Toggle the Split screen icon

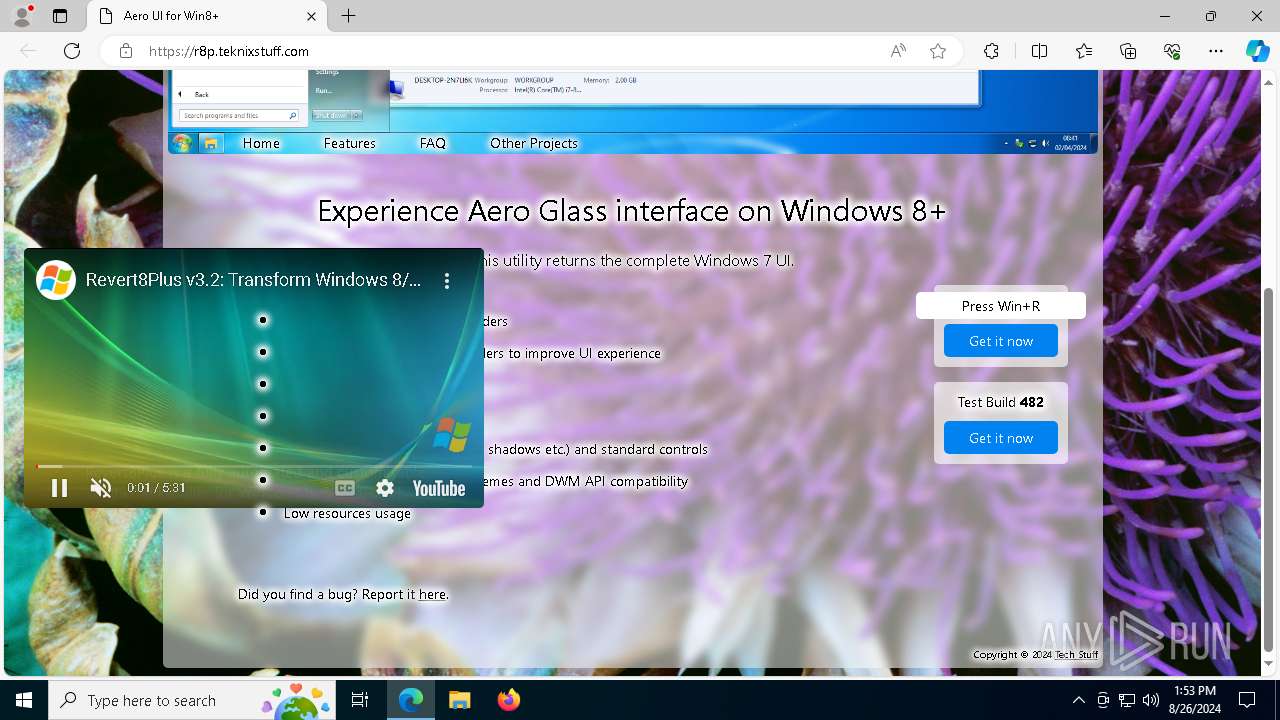tap(1039, 51)
